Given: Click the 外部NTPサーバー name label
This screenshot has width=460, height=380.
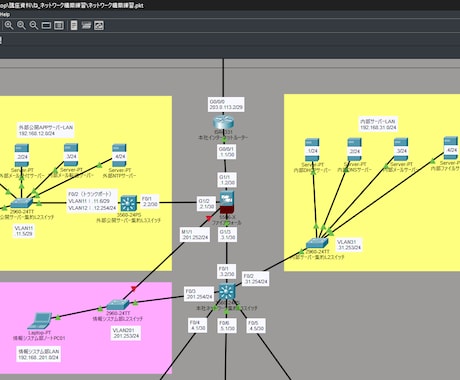Looking at the screenshot, I should click(x=119, y=176).
